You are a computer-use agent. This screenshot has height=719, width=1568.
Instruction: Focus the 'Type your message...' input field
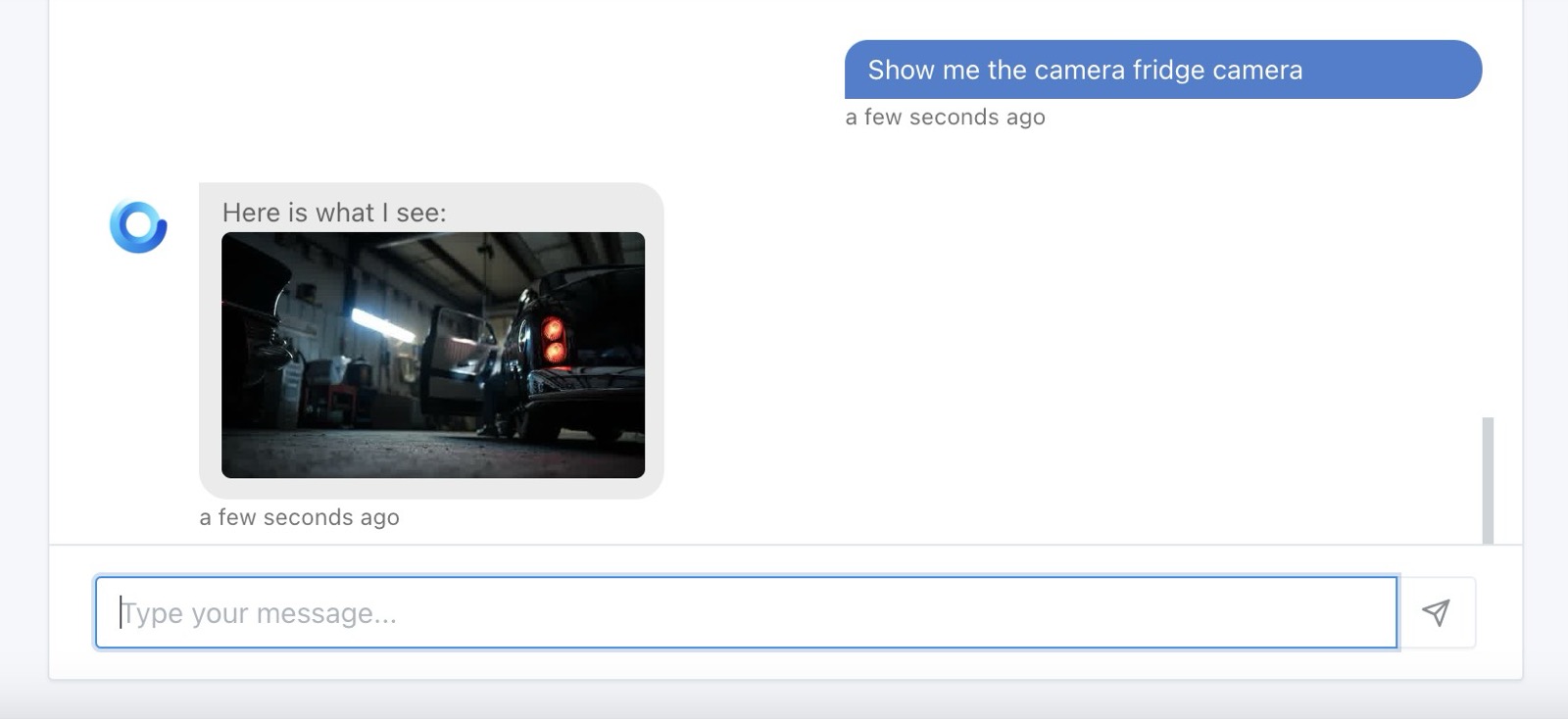pos(745,613)
